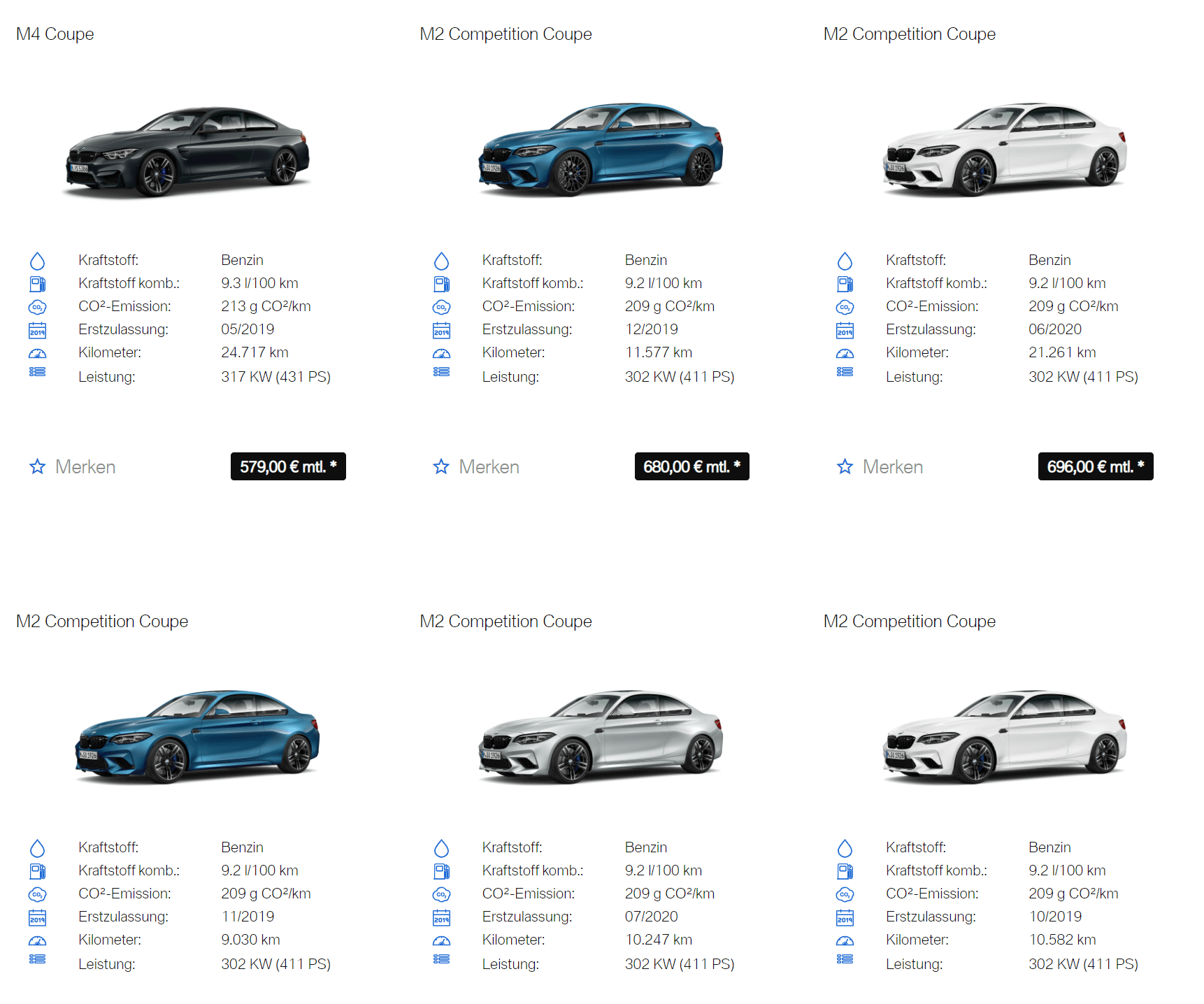Open the 696,00 € mtl. price button
This screenshot has width=1204, height=1004.
tap(1096, 466)
